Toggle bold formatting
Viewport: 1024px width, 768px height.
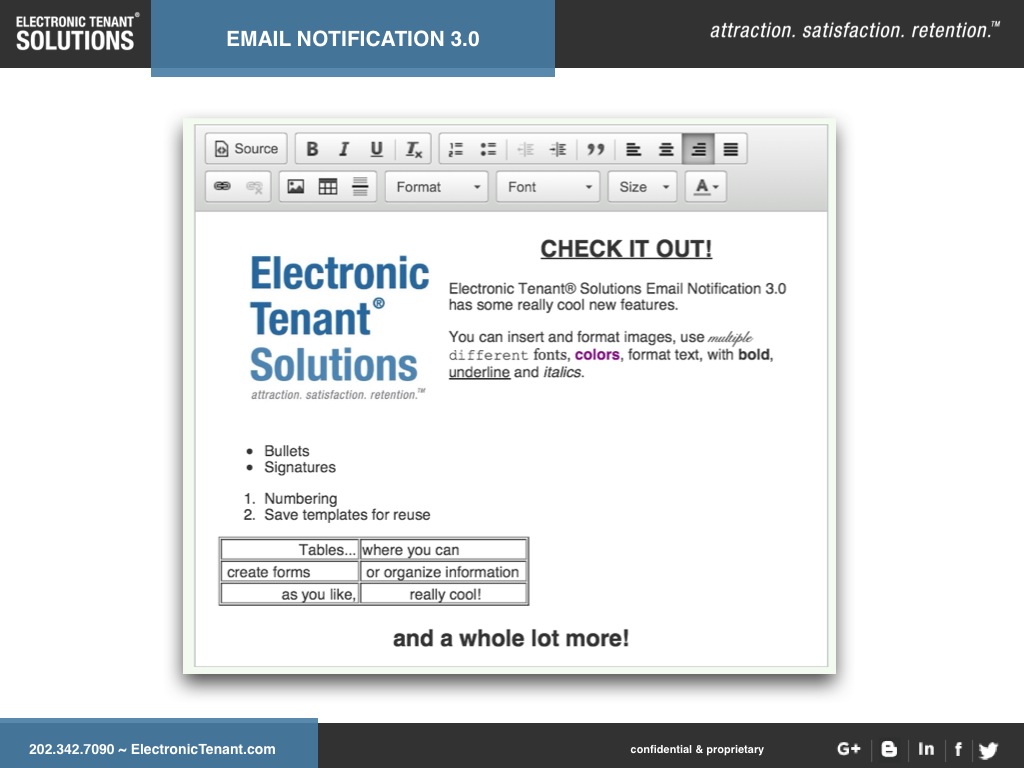[312, 149]
